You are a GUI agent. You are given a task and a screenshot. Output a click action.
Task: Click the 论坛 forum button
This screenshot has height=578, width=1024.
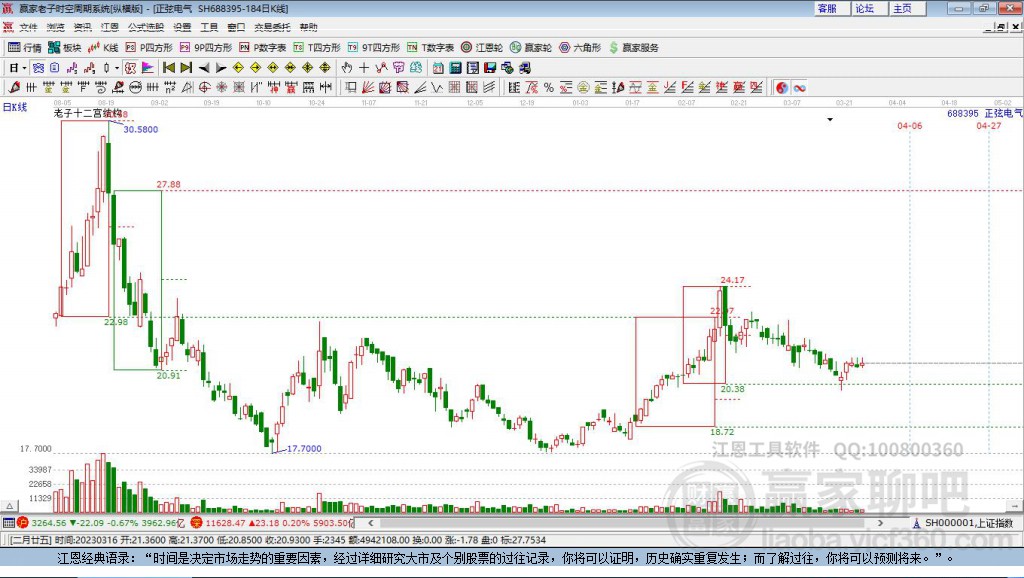click(869, 8)
